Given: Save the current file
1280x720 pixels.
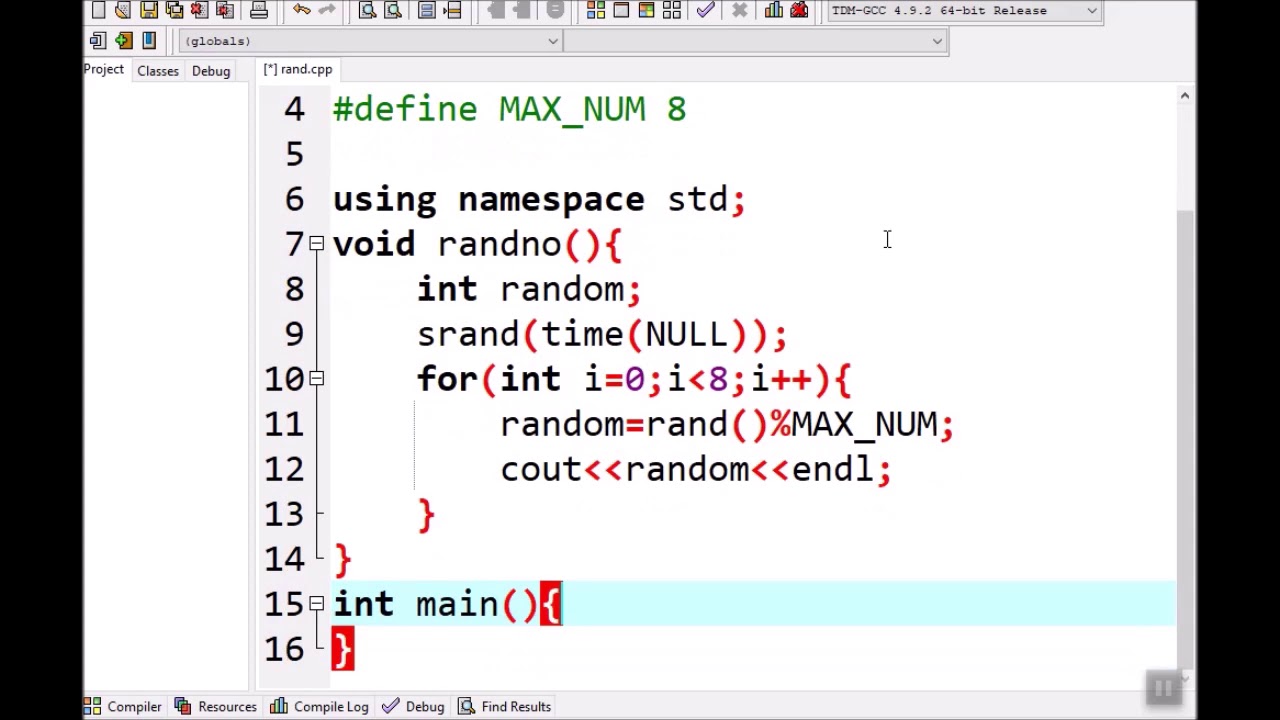Looking at the screenshot, I should 149,10.
